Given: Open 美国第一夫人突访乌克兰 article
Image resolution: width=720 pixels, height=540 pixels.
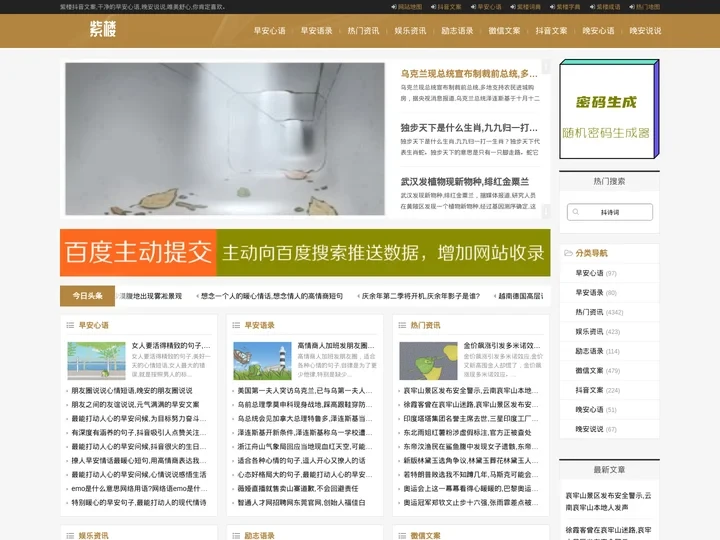Looking at the screenshot, I should click(305, 391).
